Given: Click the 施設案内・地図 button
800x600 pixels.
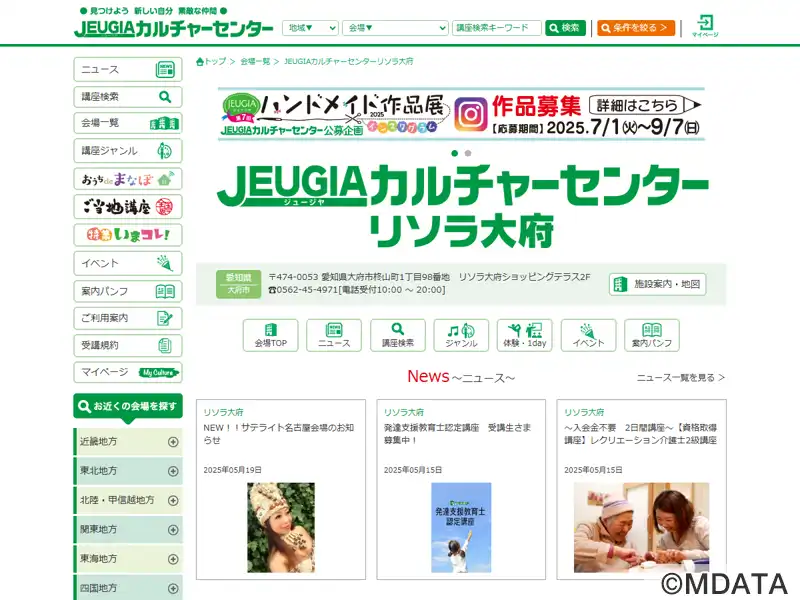Looking at the screenshot, I should click(657, 284).
